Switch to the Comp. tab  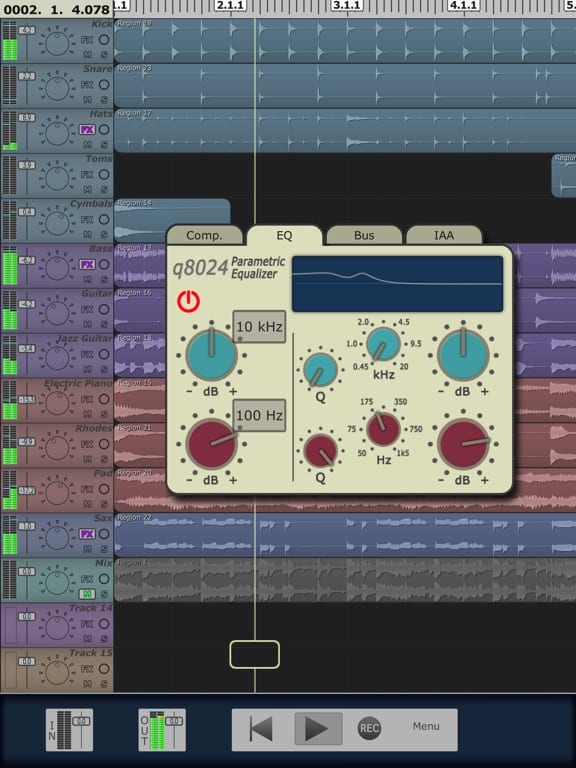click(204, 236)
